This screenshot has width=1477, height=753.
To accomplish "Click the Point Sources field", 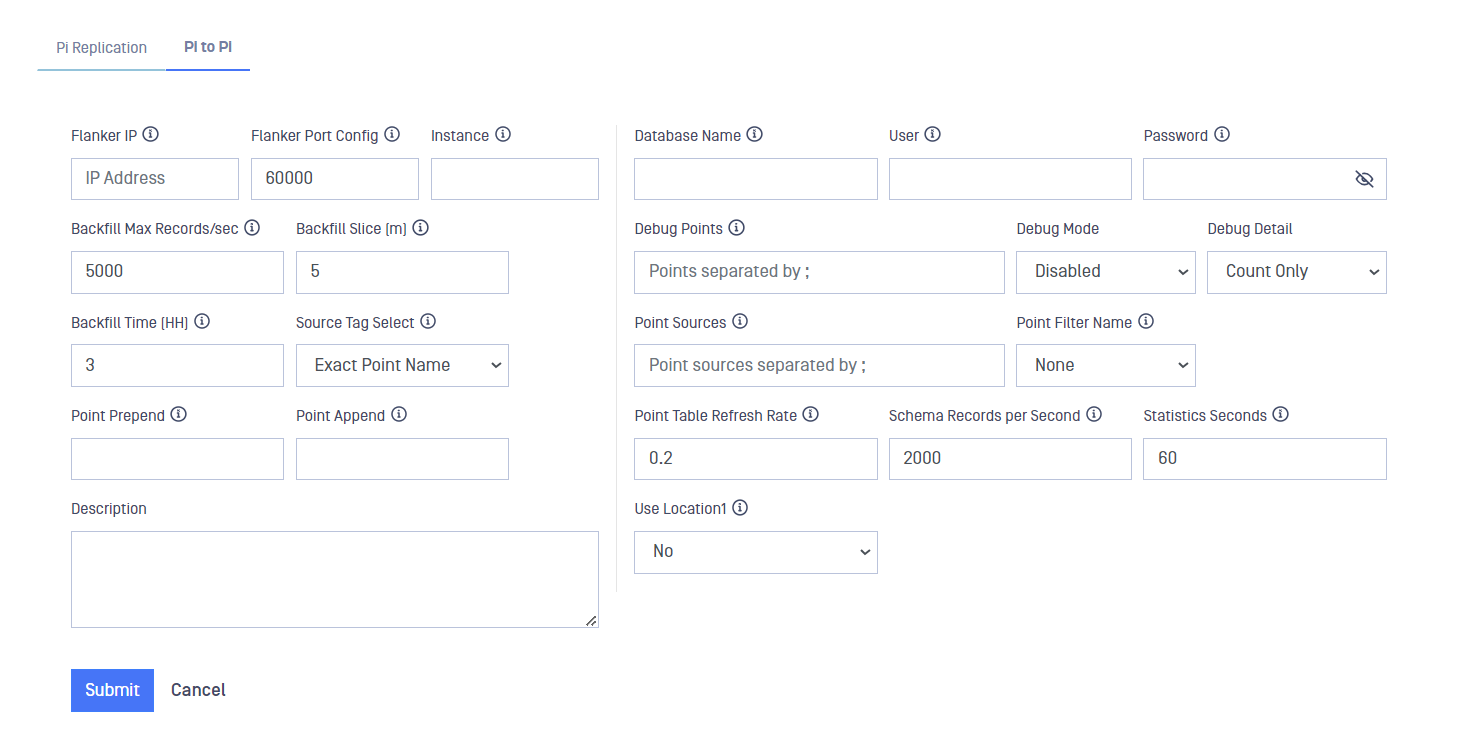I will click(x=819, y=365).
